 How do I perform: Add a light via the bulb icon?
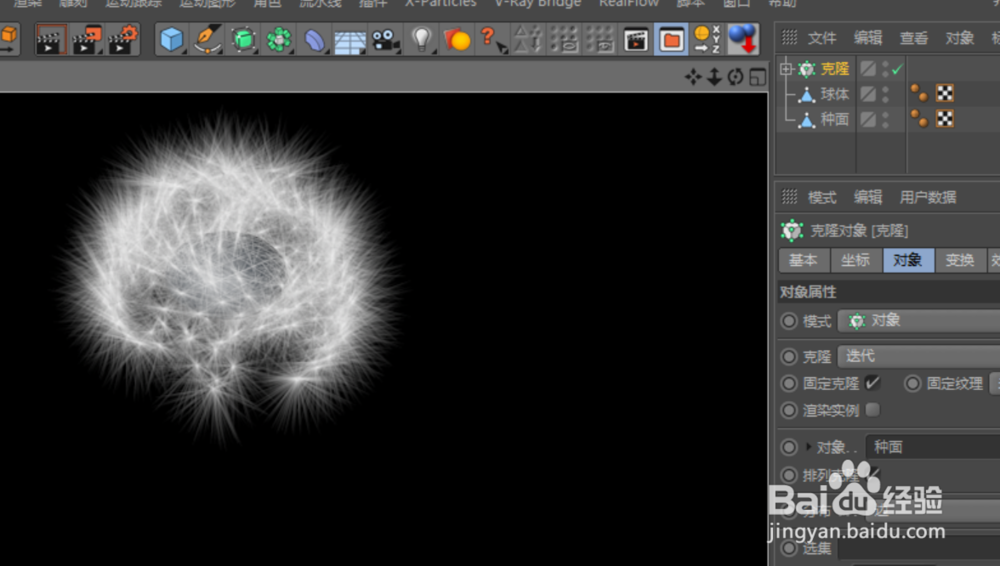(x=421, y=39)
